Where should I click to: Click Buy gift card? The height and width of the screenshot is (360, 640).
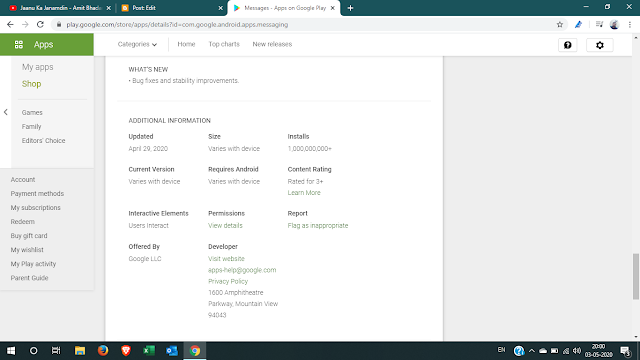coord(29,236)
